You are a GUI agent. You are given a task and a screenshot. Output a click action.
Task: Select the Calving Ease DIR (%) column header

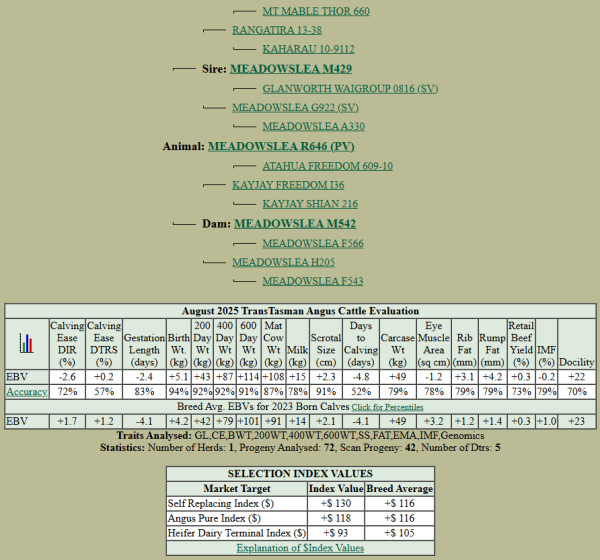(x=67, y=344)
